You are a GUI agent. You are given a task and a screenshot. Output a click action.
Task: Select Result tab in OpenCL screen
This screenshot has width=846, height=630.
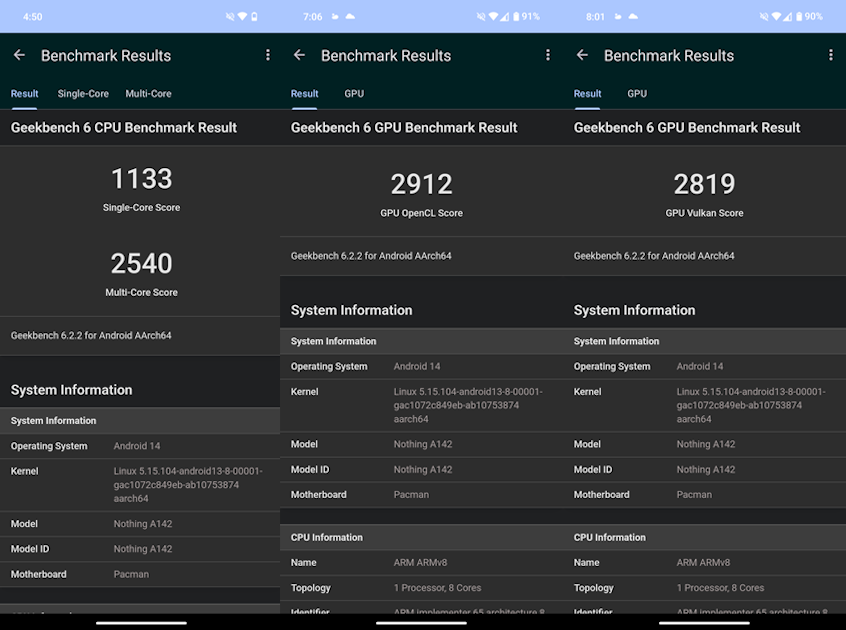(x=304, y=94)
